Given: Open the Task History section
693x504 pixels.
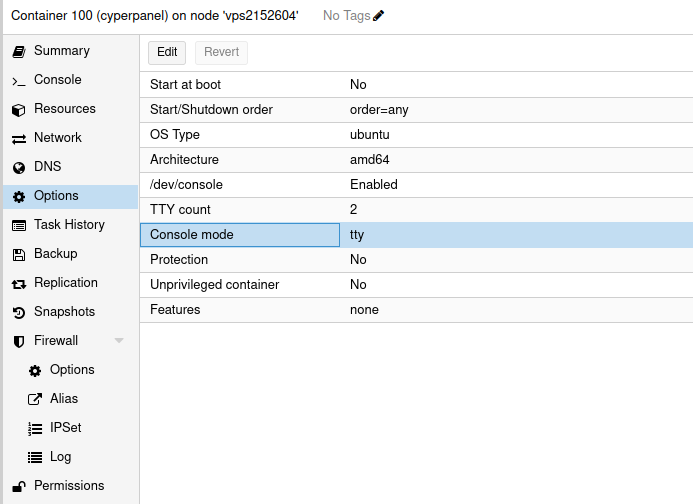Looking at the screenshot, I should [69, 225].
